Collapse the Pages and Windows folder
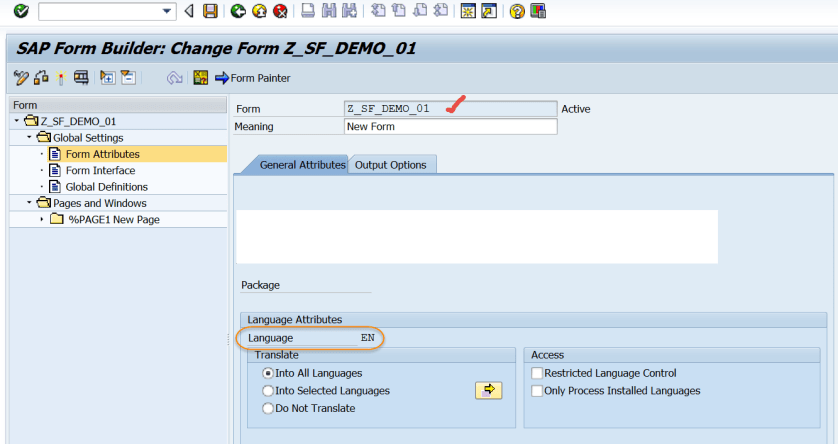The width and height of the screenshot is (838, 444). pyautogui.click(x=29, y=202)
